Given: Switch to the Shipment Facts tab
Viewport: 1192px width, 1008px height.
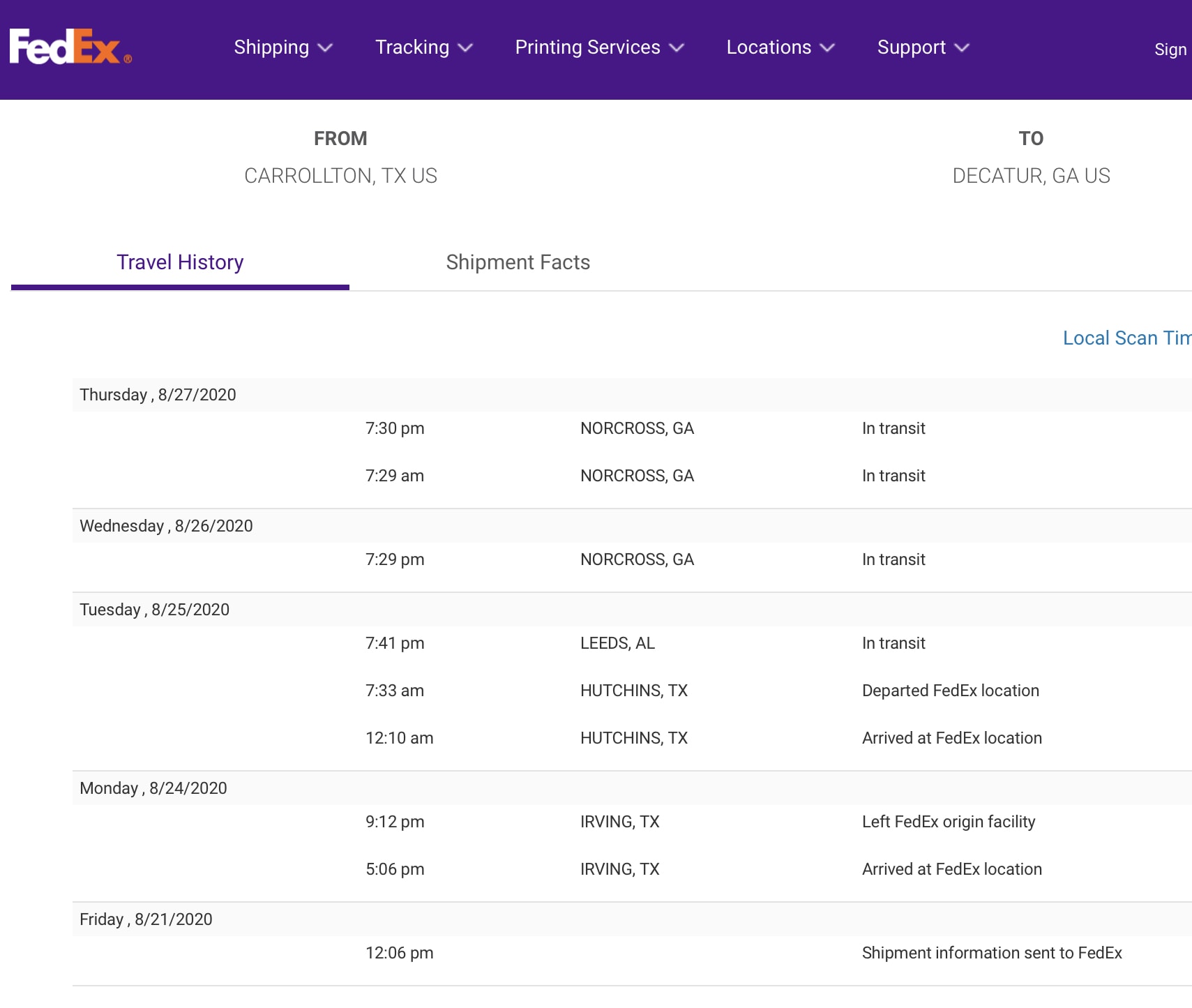Looking at the screenshot, I should pyautogui.click(x=518, y=262).
